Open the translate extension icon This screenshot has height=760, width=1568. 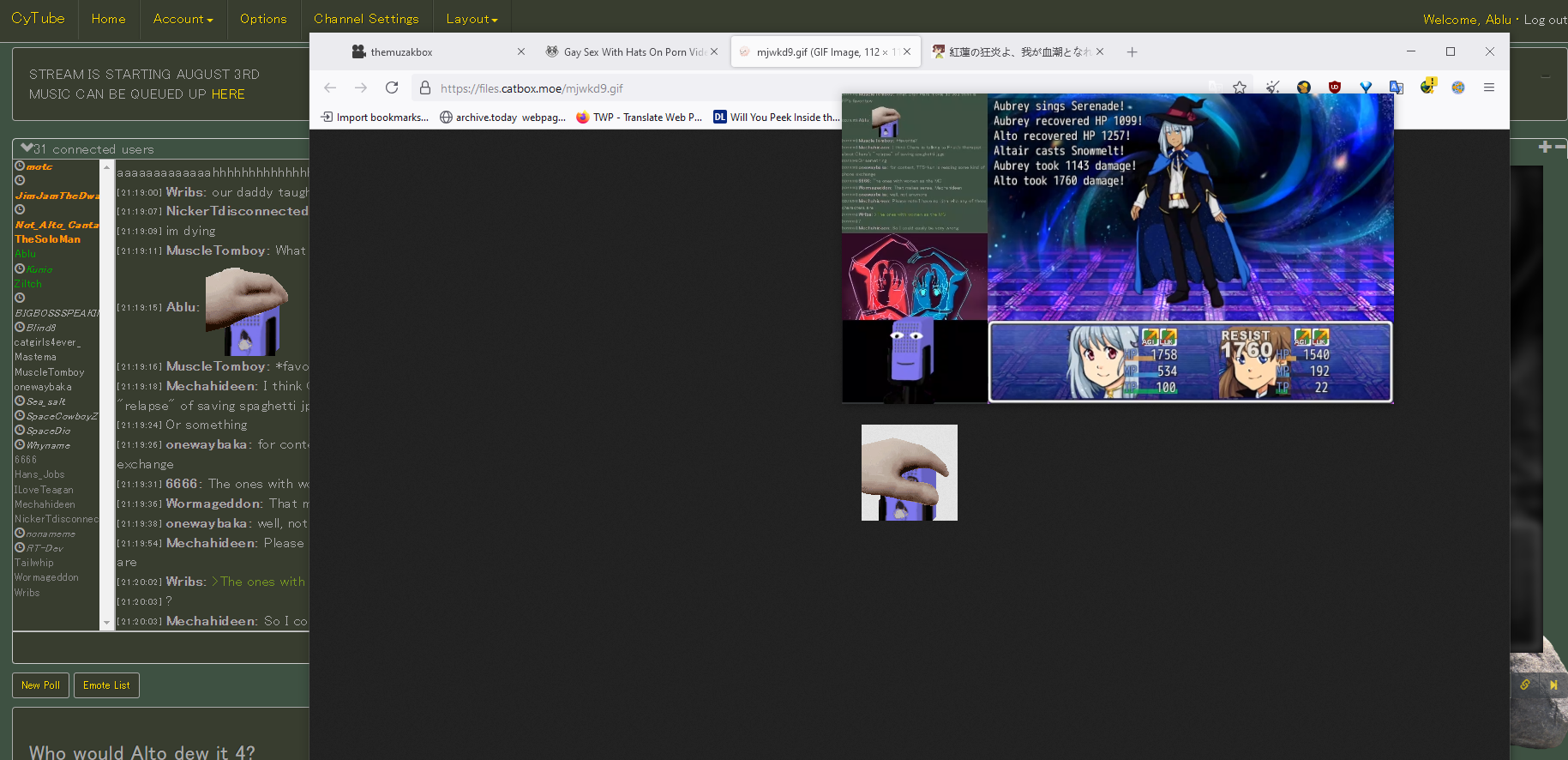1397,87
